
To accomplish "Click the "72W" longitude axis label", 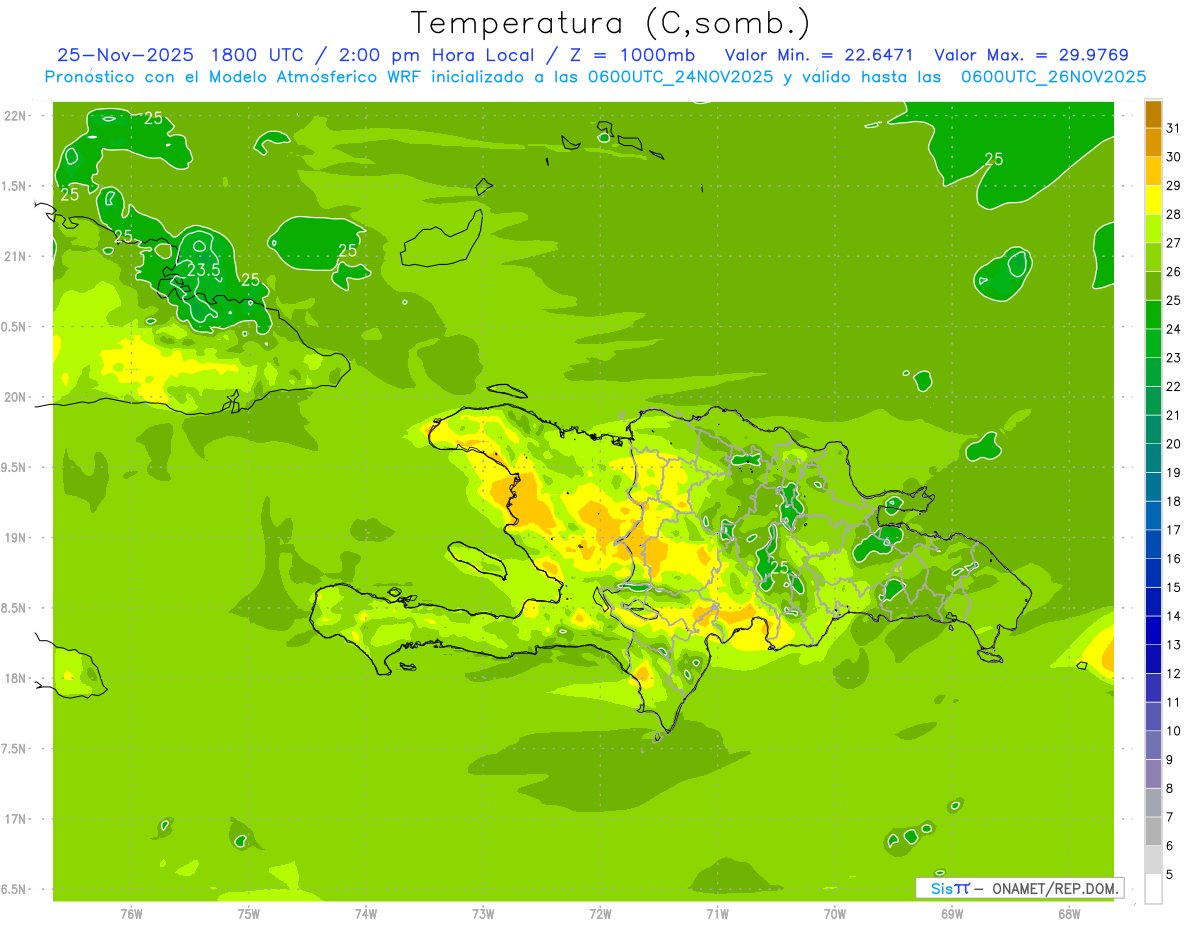I will click(600, 915).
